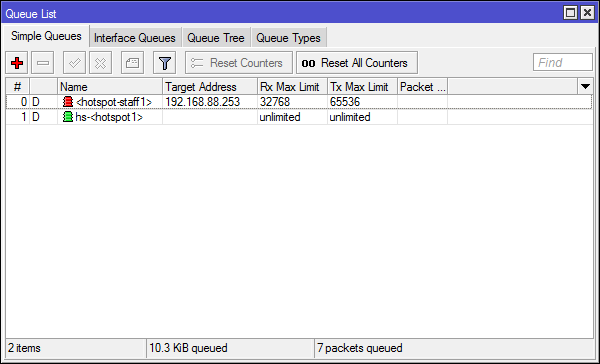Viewport: 600px width, 364px height.
Task: Maximize the Queue List window
Action: pos(571,13)
